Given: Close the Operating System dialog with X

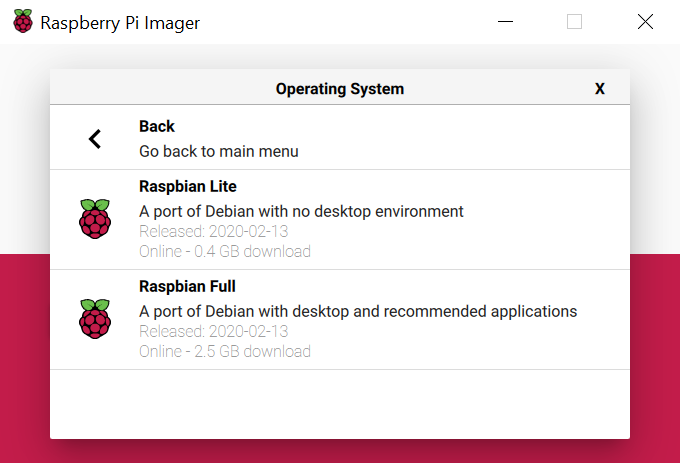Looking at the screenshot, I should click(x=600, y=89).
